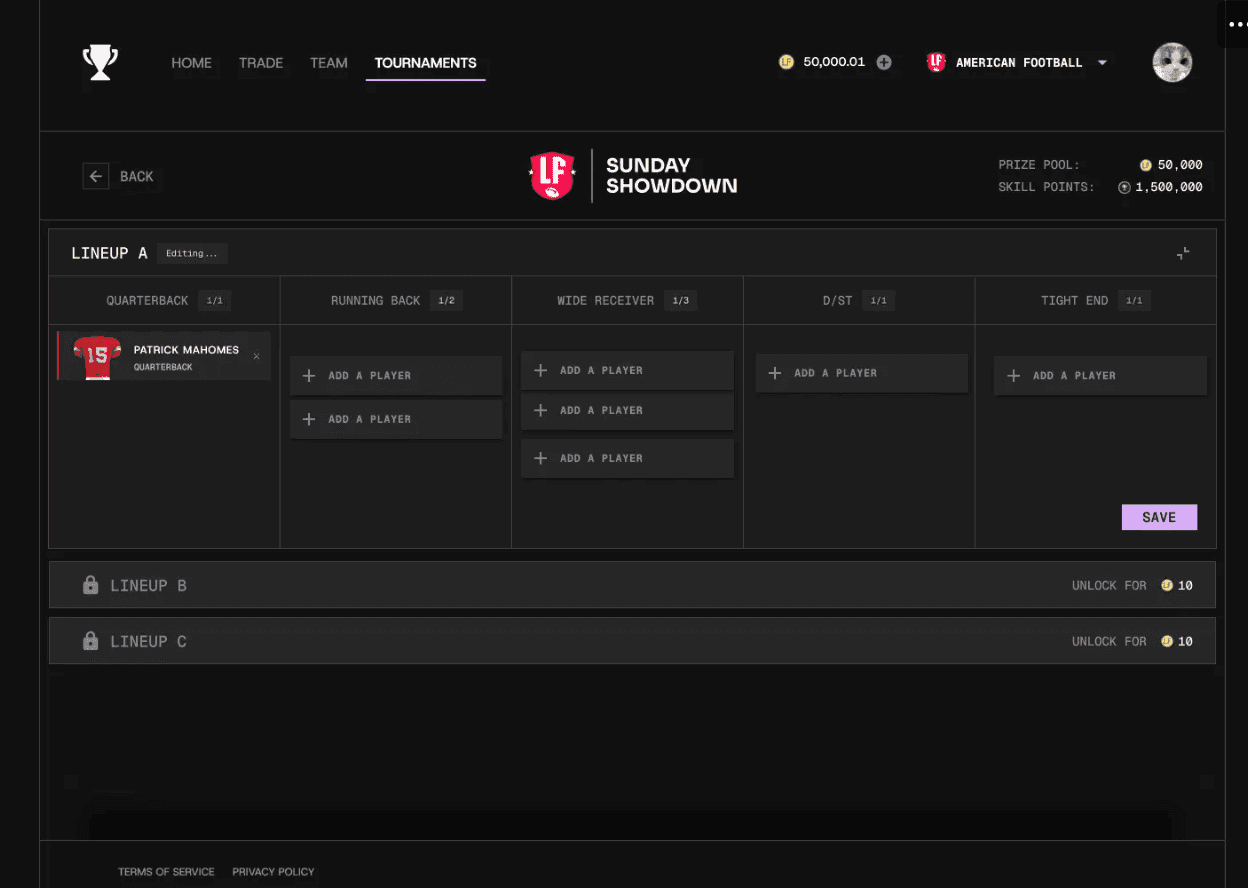Viewport: 1248px width, 888px height.
Task: Remove Patrick Mahomes with the X icon
Action: pyautogui.click(x=256, y=356)
